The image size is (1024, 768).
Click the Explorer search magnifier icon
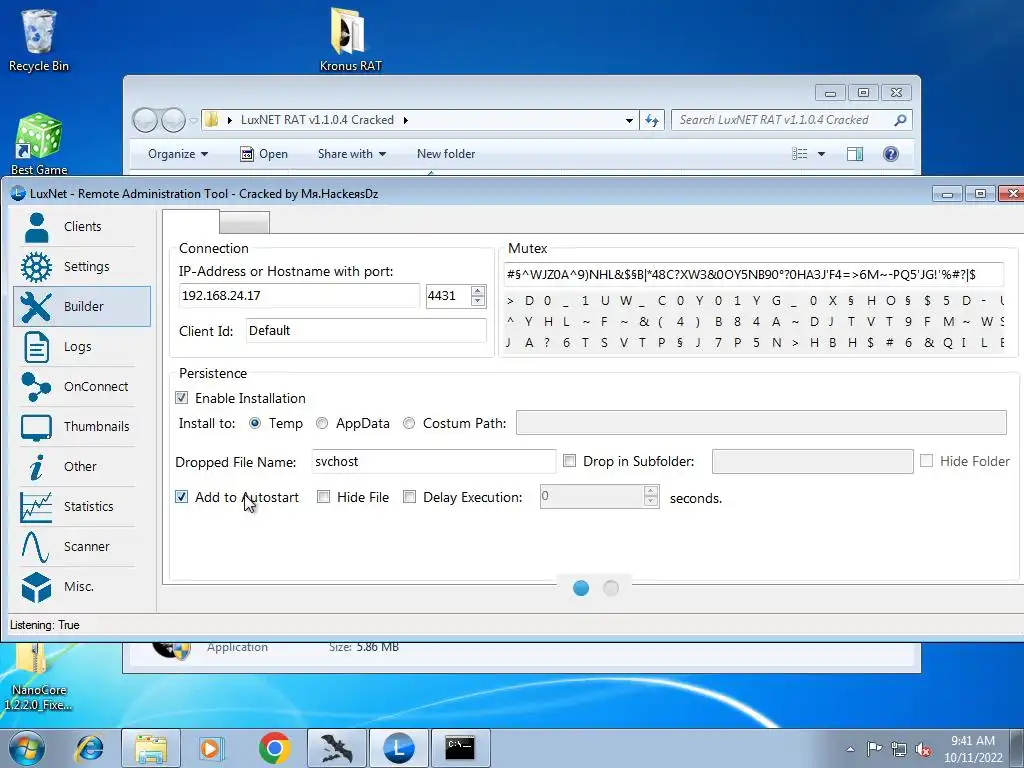[900, 120]
